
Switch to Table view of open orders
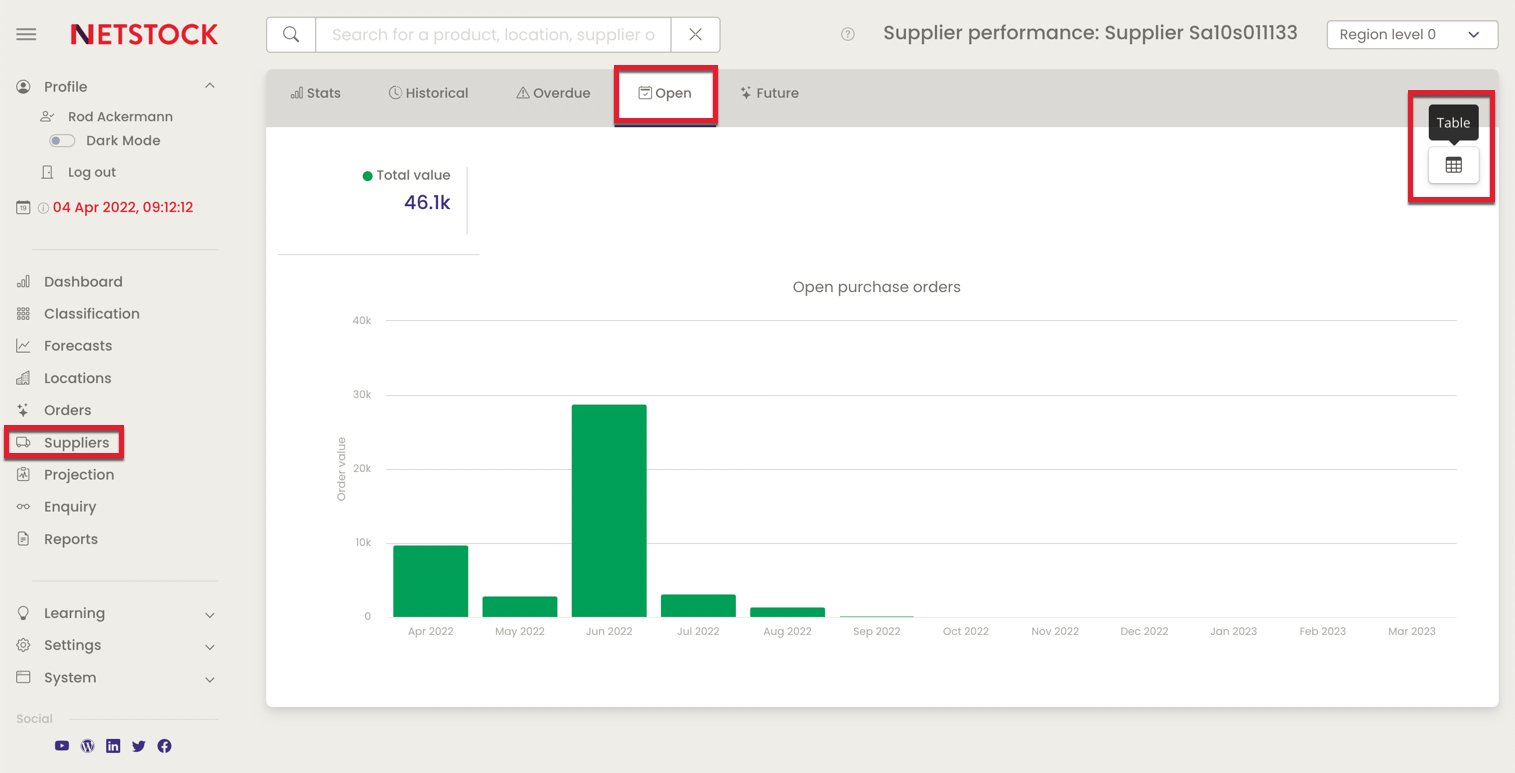pyautogui.click(x=1452, y=165)
